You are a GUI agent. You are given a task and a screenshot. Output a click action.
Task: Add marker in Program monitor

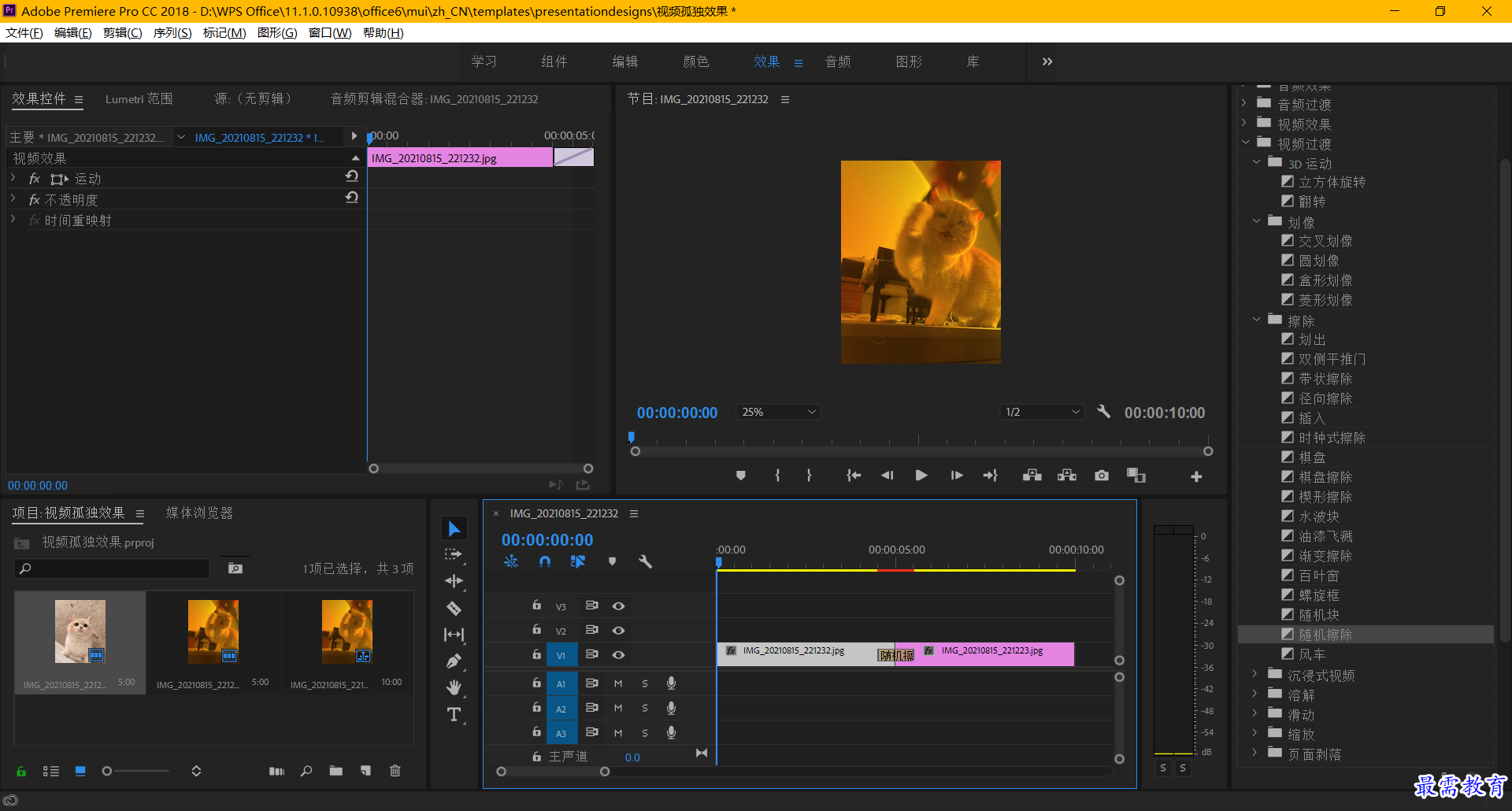[740, 476]
